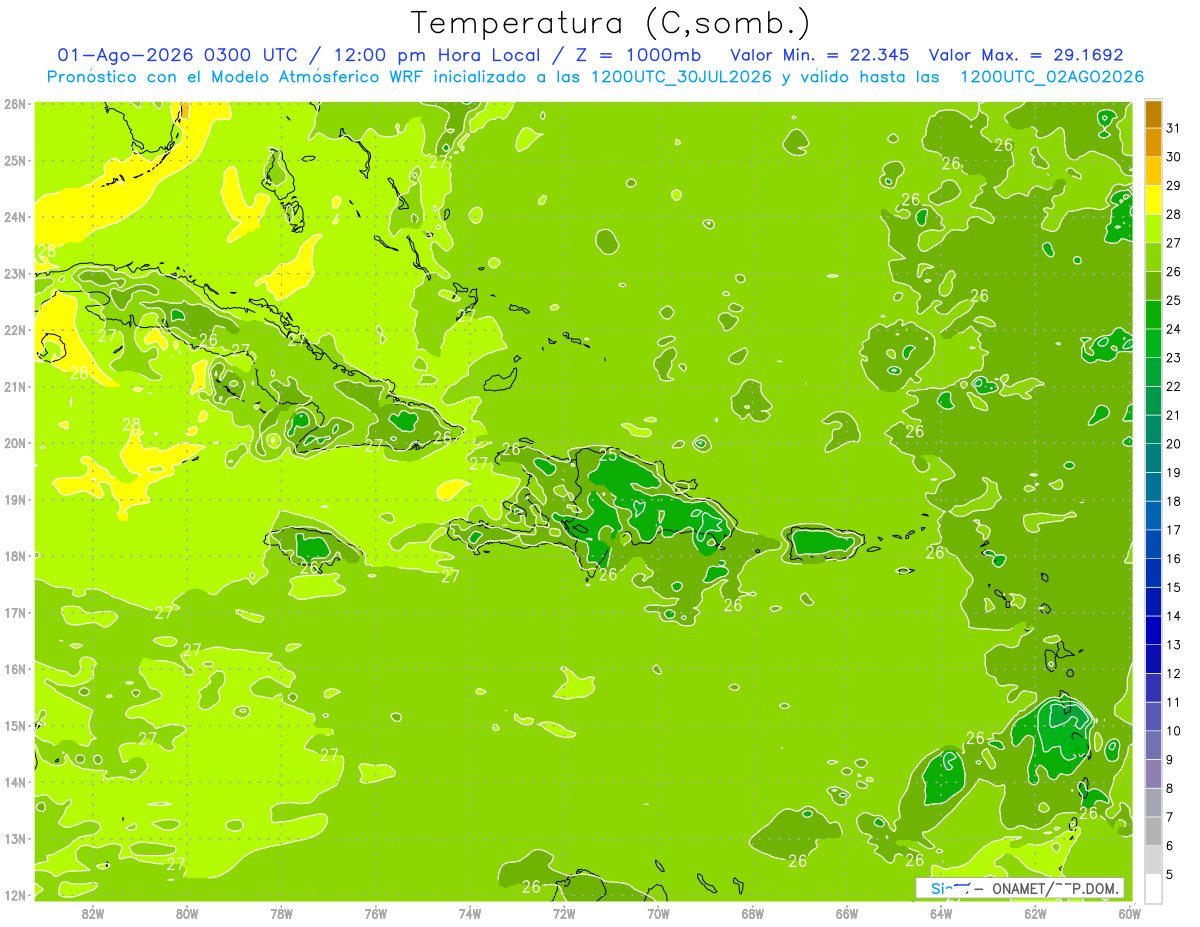Click the legend value 17

point(1174,530)
